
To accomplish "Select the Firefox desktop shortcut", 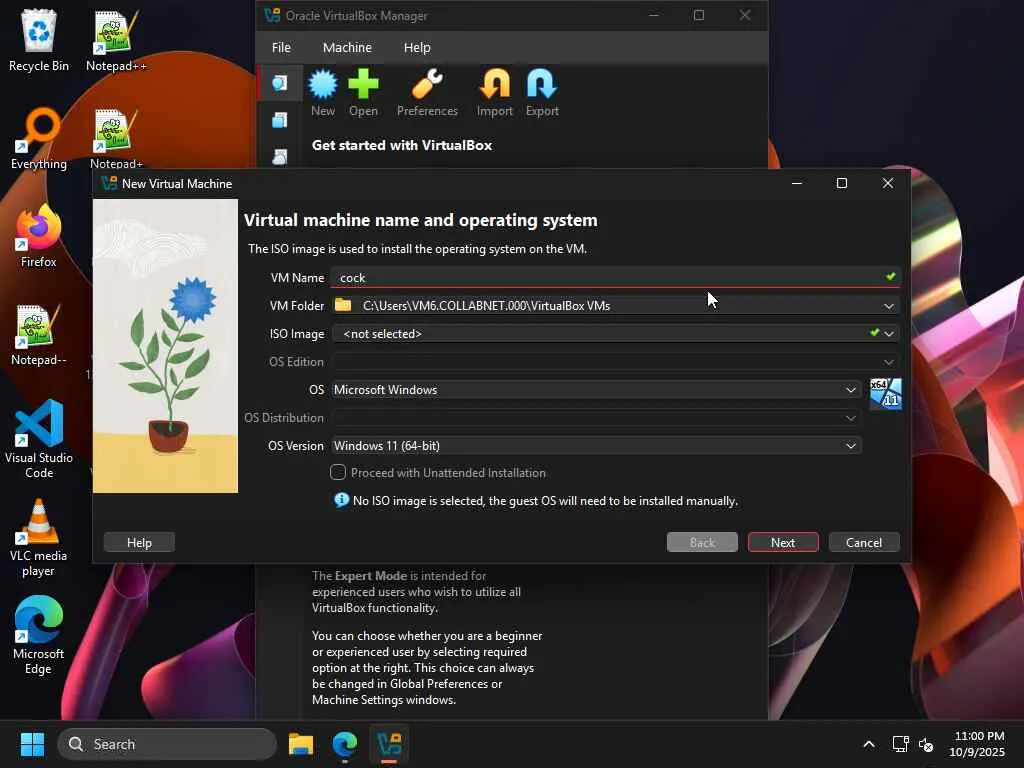I will click(x=39, y=236).
